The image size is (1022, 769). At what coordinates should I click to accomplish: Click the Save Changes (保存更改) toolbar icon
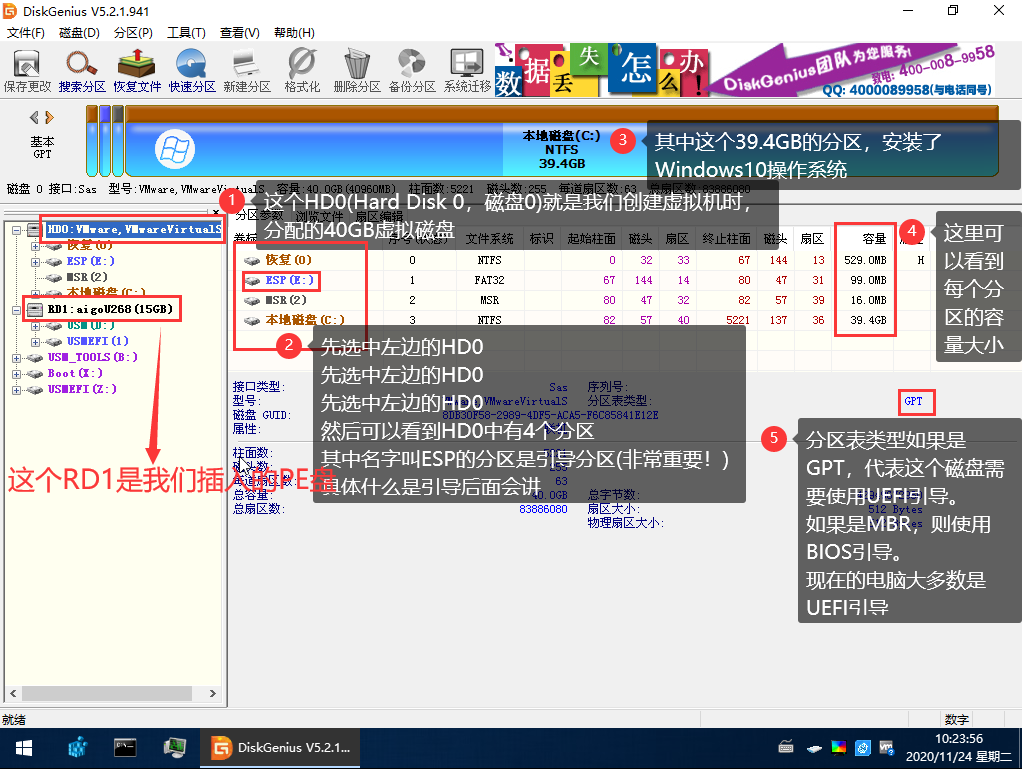click(x=27, y=71)
